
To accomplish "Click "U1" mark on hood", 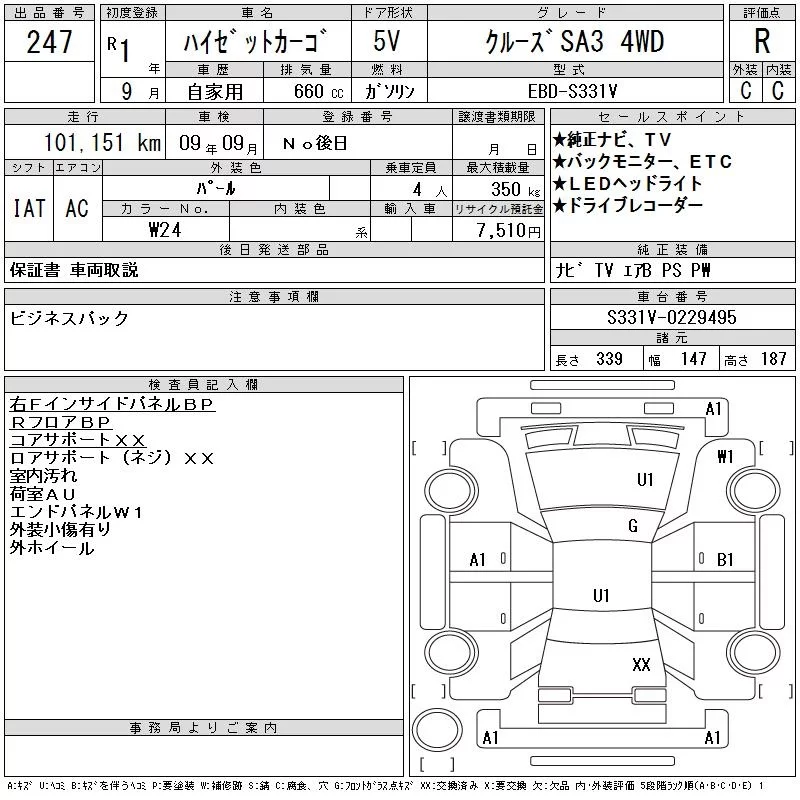I will point(645,480).
